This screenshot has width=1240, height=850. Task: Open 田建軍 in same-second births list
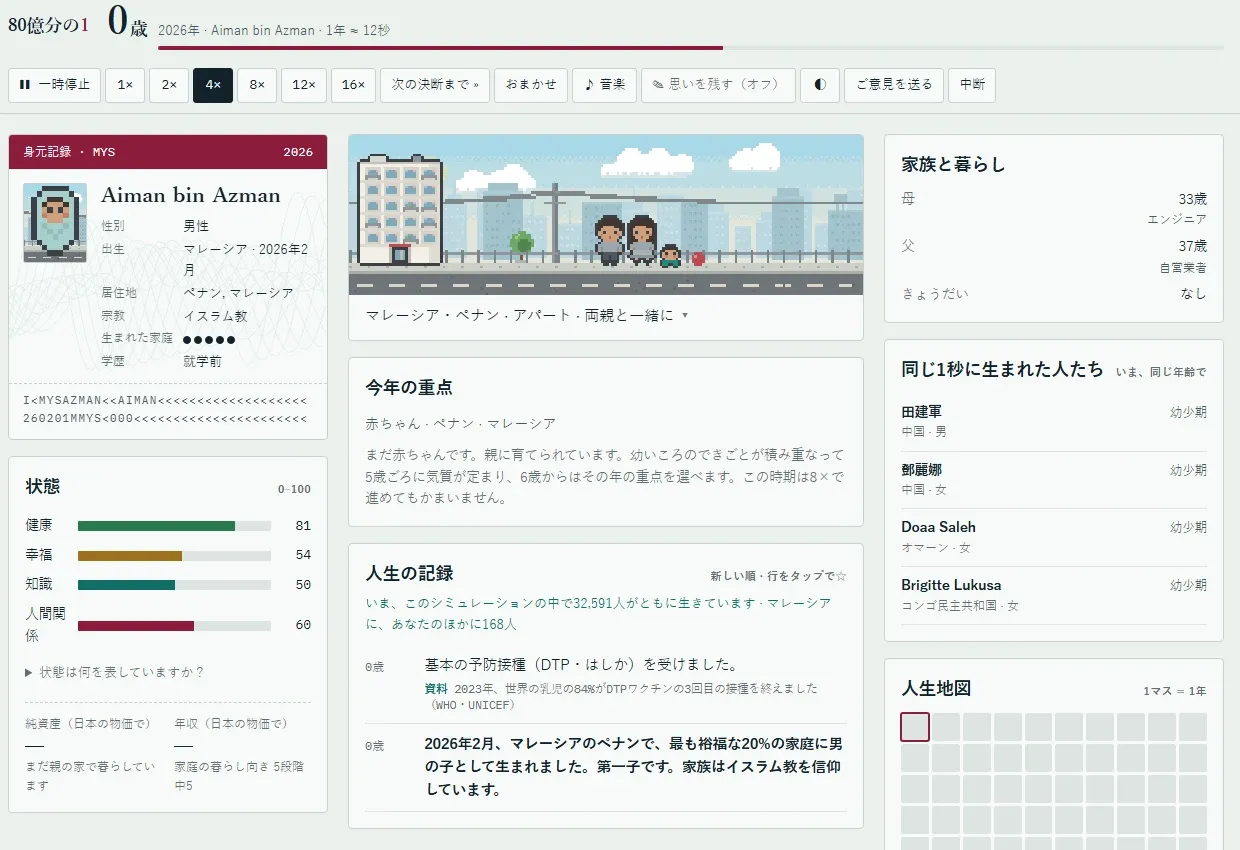click(x=1054, y=421)
